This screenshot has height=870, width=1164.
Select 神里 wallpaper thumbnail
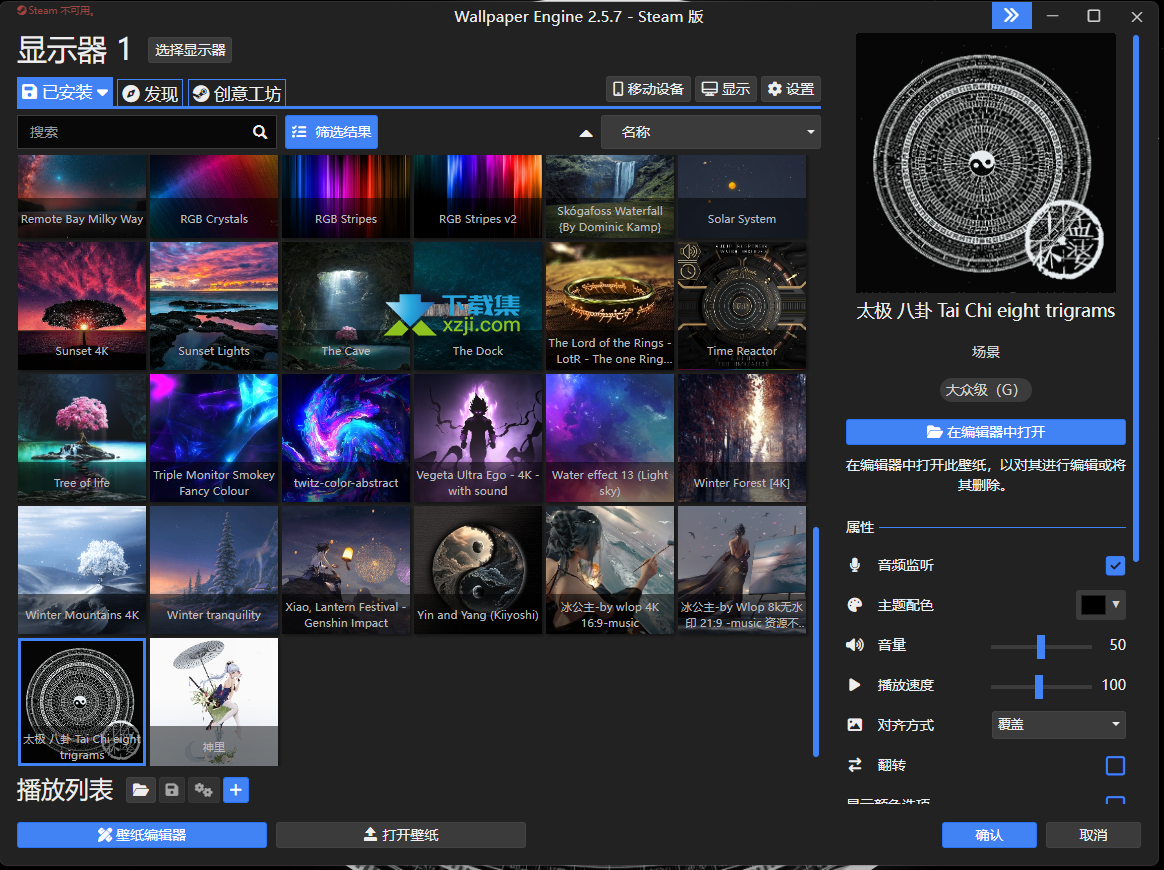[214, 701]
